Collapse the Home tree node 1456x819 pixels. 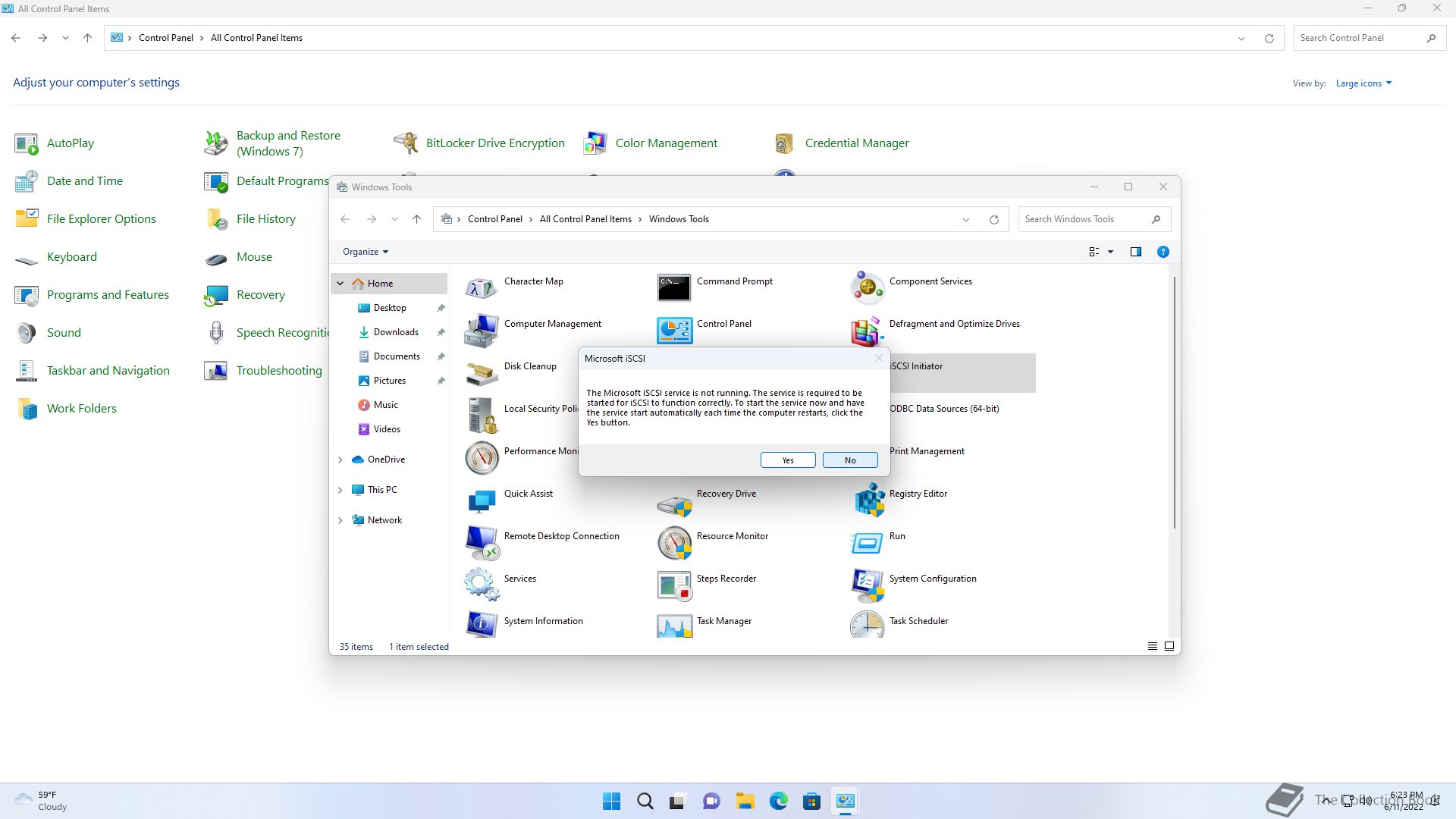340,284
